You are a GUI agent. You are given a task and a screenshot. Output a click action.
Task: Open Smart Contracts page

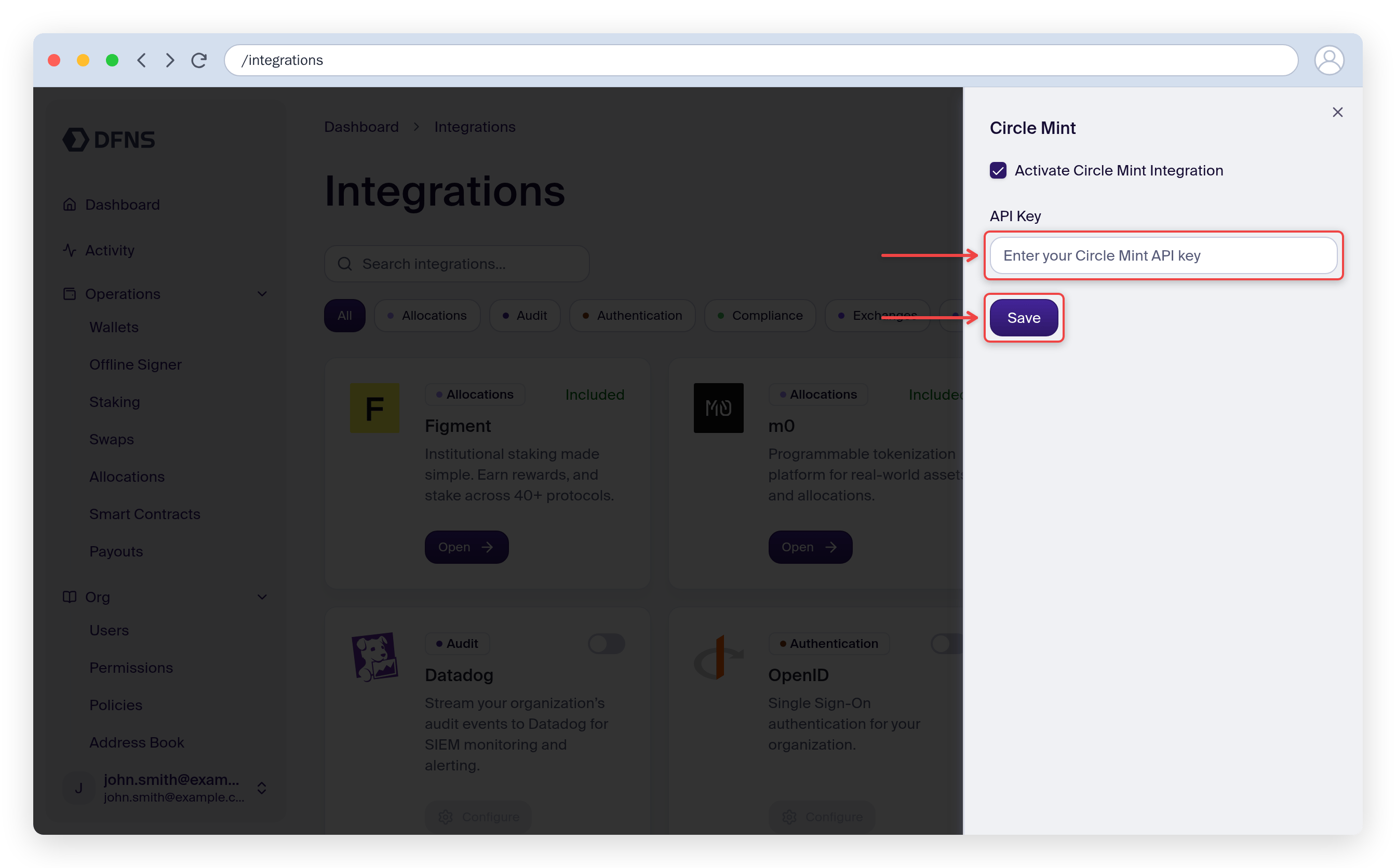point(145,514)
